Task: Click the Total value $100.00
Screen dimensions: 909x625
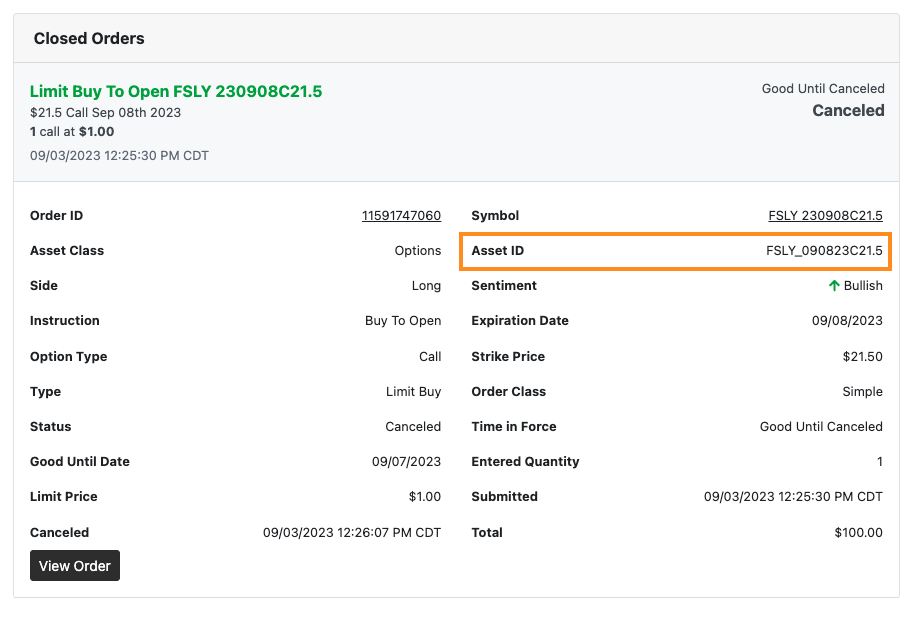Action: [x=858, y=533]
